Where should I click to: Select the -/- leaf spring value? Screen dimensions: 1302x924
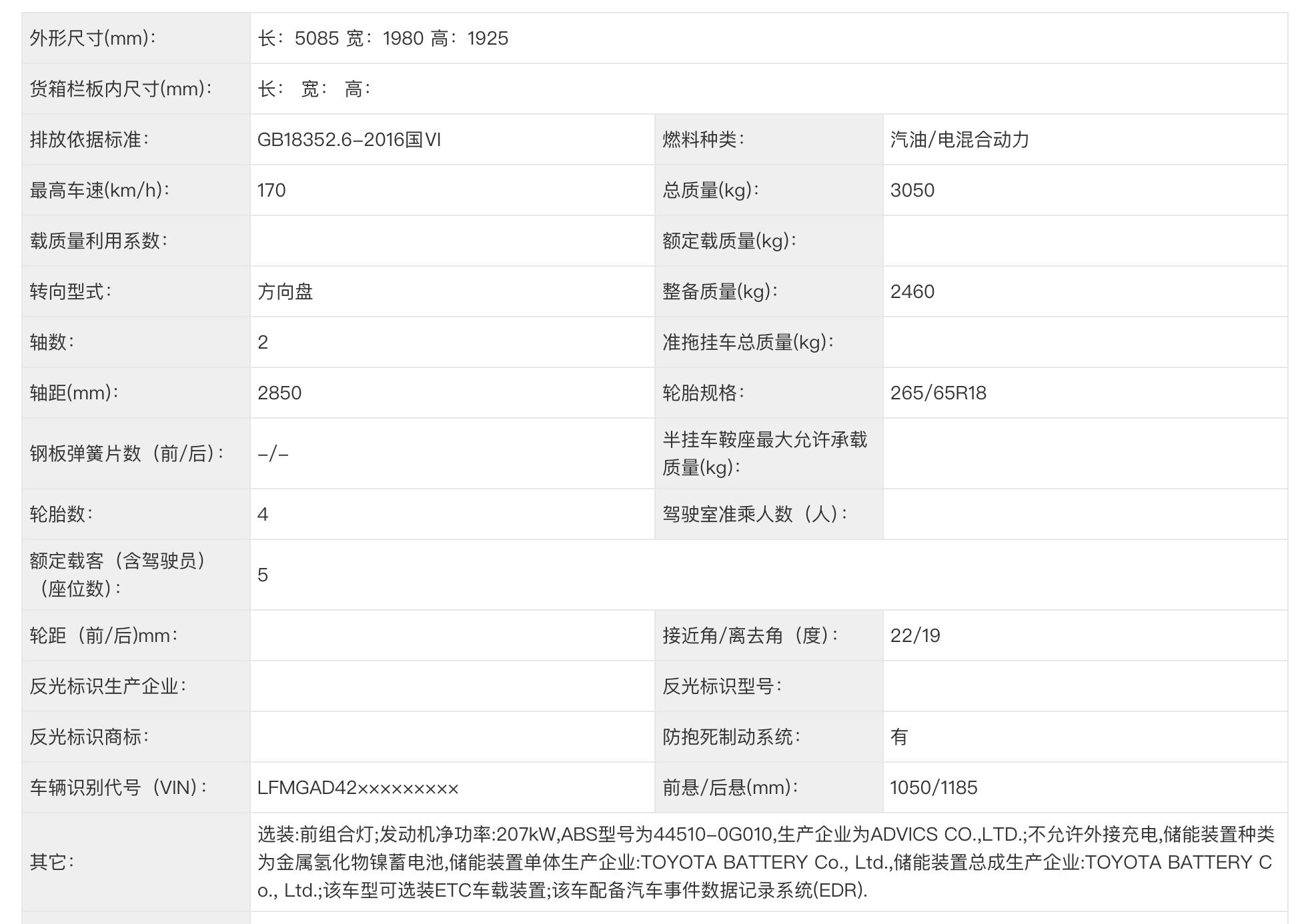coord(273,454)
